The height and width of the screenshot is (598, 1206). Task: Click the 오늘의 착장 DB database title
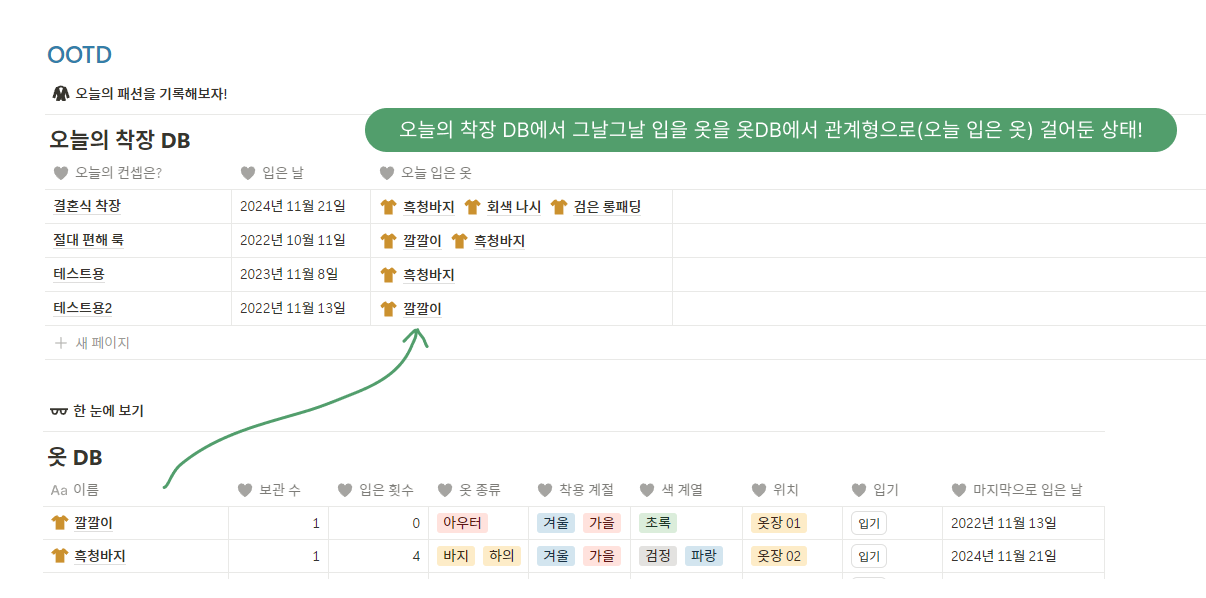click(119, 140)
